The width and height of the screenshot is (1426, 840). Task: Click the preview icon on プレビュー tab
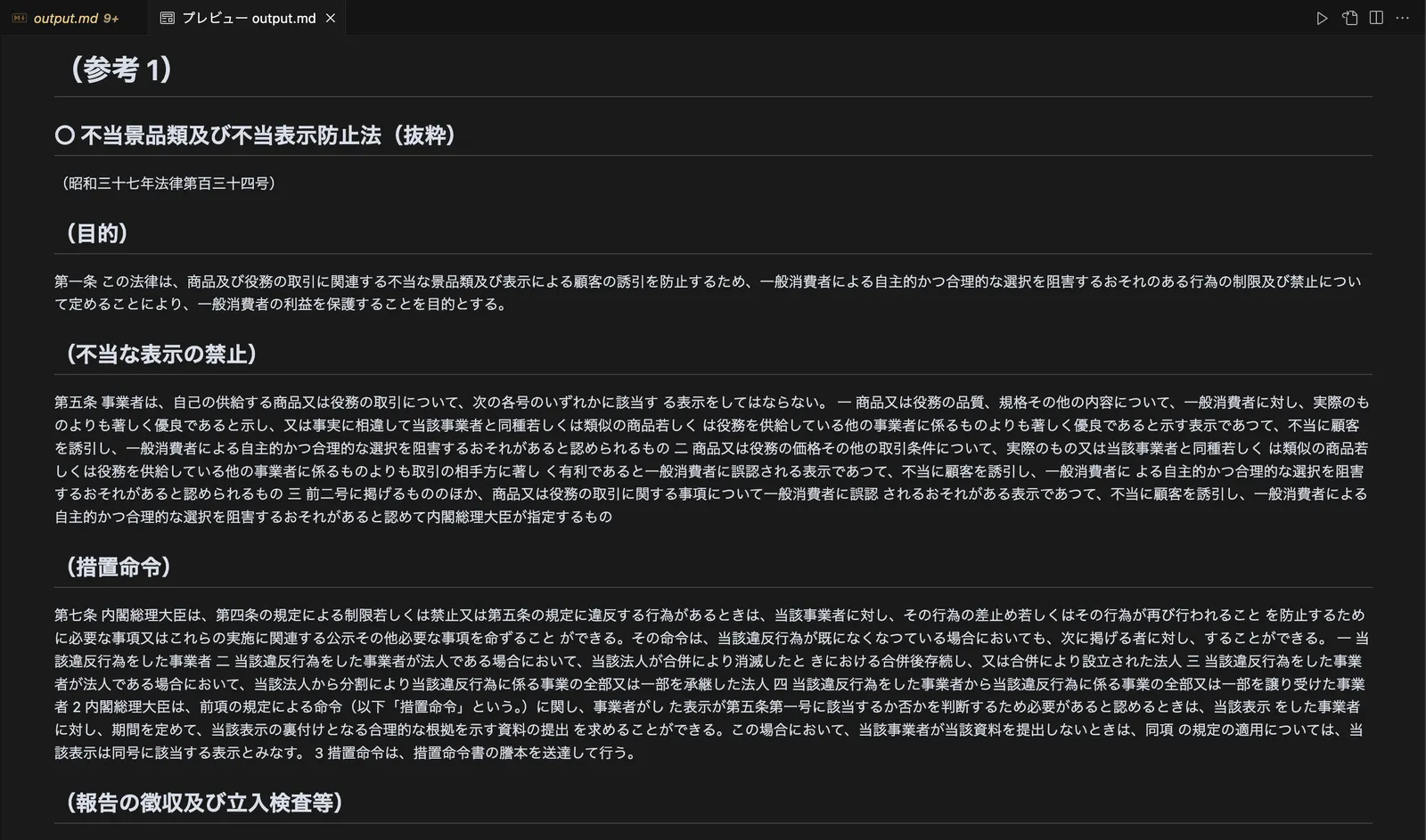(x=167, y=18)
